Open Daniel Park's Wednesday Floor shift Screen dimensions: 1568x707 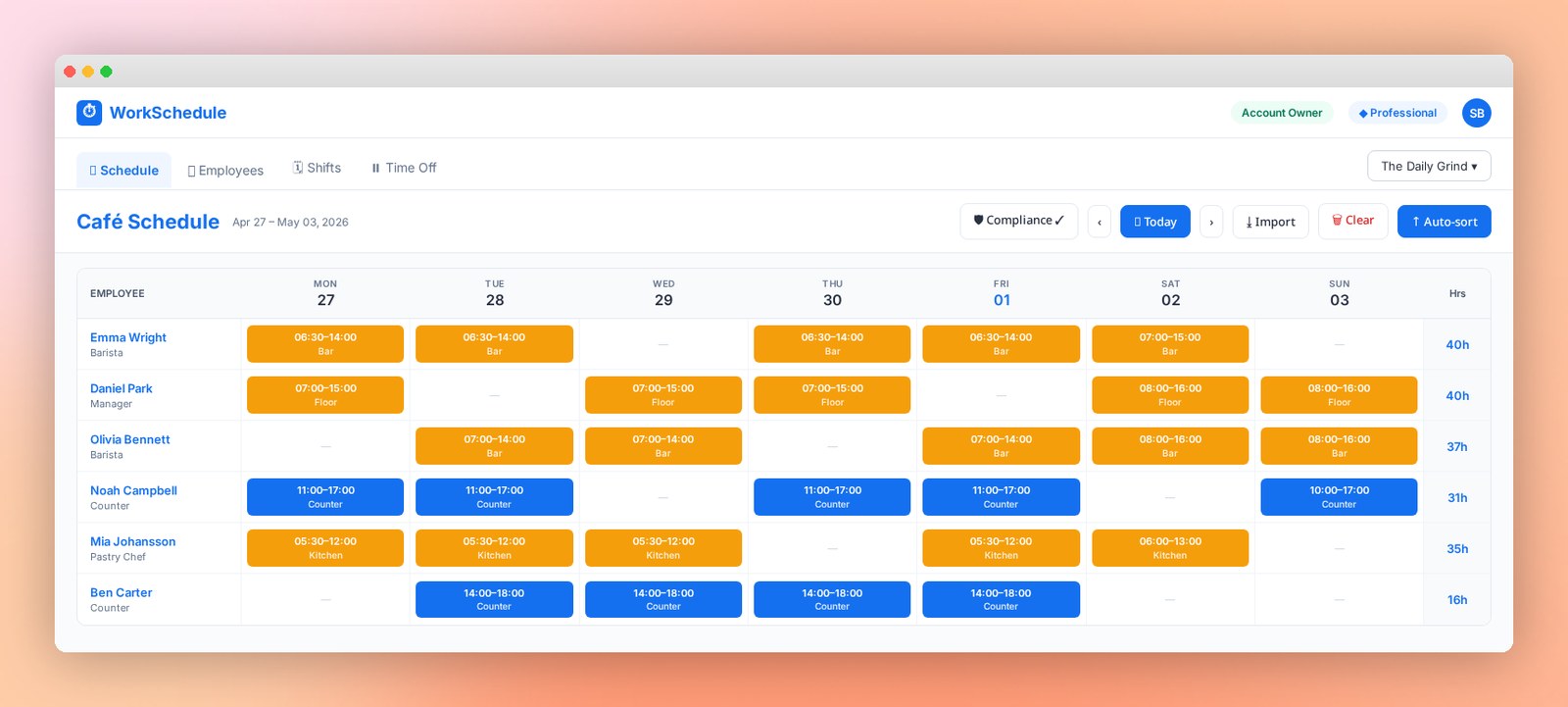coord(663,395)
